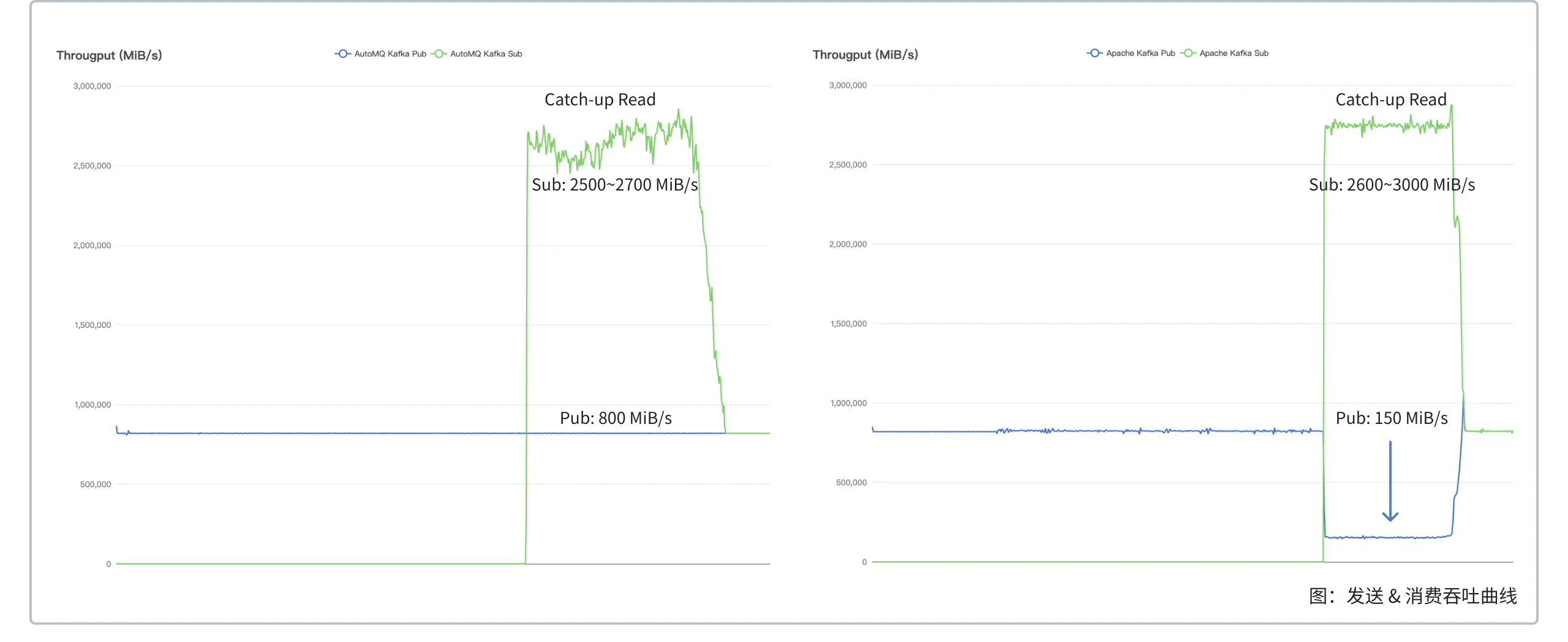
Task: Toggle AutoMQ Kafka Pub legend series
Action: coord(380,54)
